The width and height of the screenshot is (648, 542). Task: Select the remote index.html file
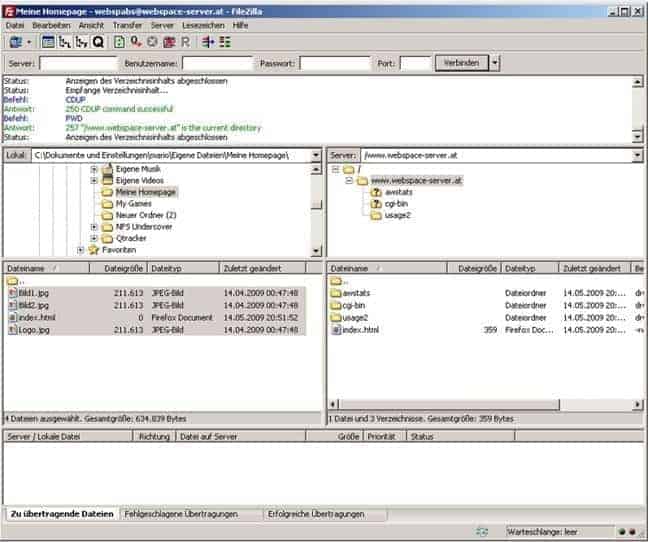click(360, 329)
